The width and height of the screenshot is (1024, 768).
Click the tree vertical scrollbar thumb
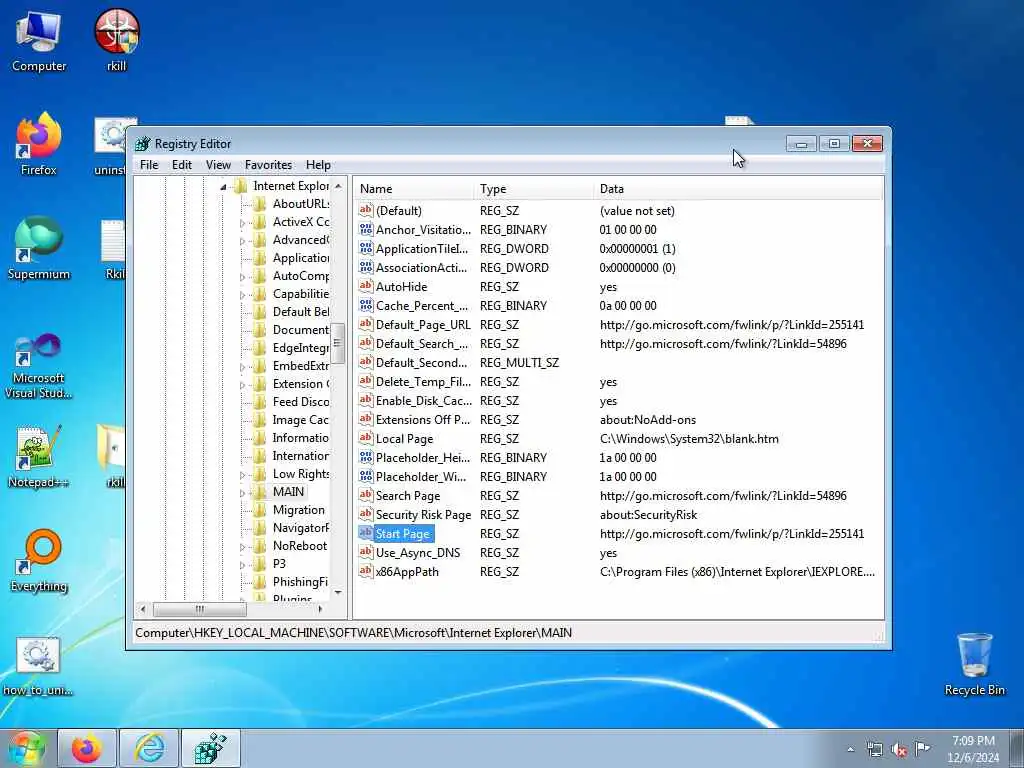pyautogui.click(x=338, y=344)
